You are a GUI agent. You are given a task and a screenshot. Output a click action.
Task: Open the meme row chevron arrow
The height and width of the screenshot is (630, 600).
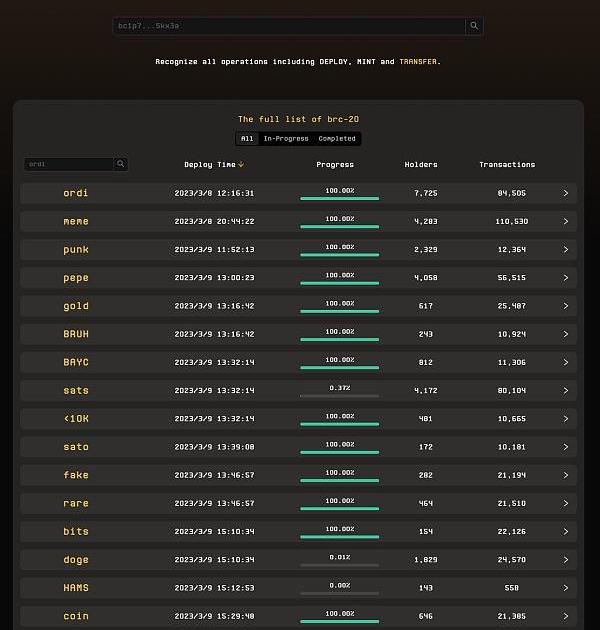(x=565, y=221)
